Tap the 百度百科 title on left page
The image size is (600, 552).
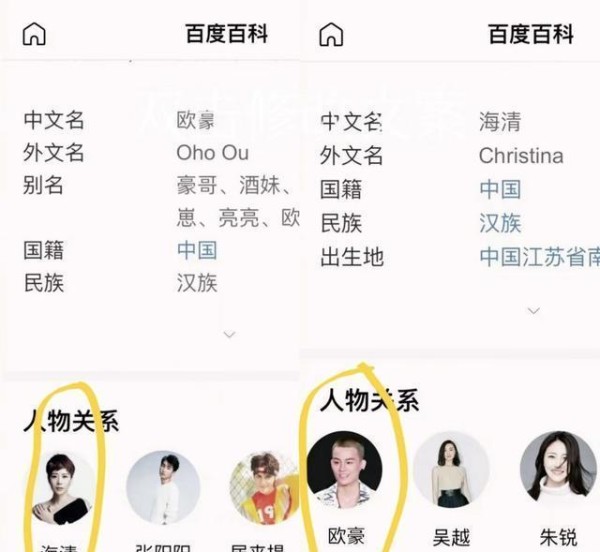pos(227,34)
